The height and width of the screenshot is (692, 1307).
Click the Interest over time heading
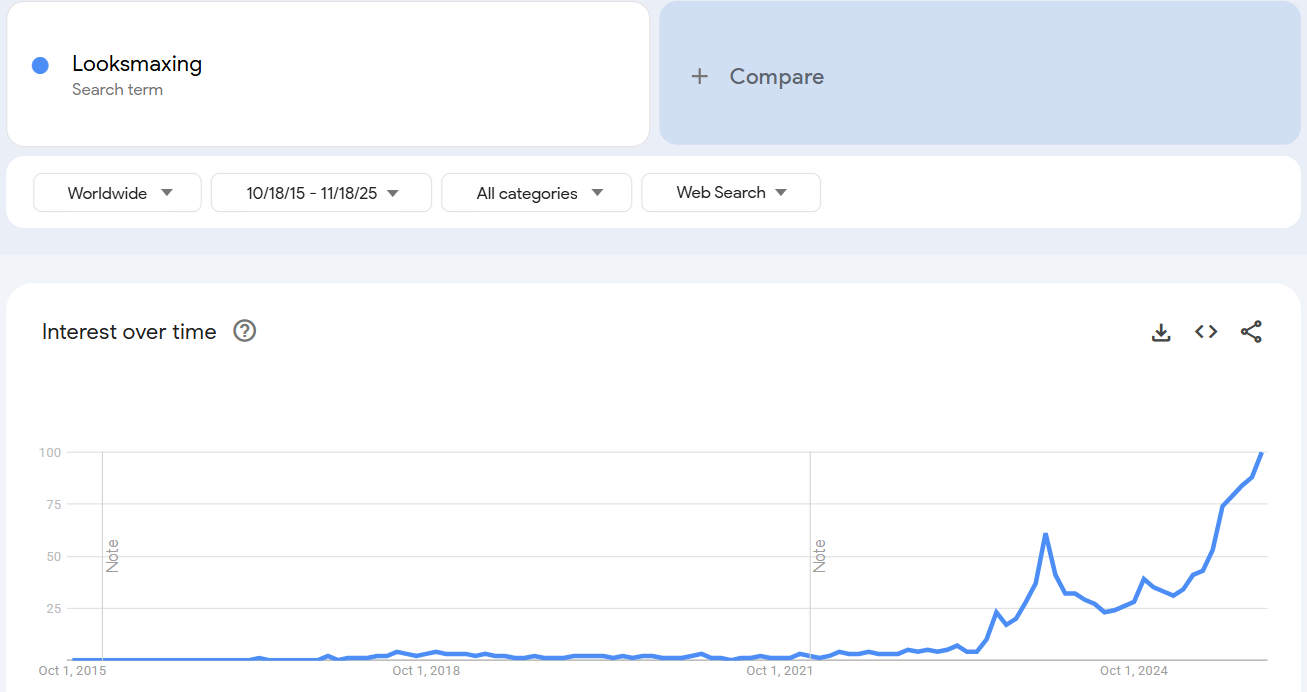(129, 332)
